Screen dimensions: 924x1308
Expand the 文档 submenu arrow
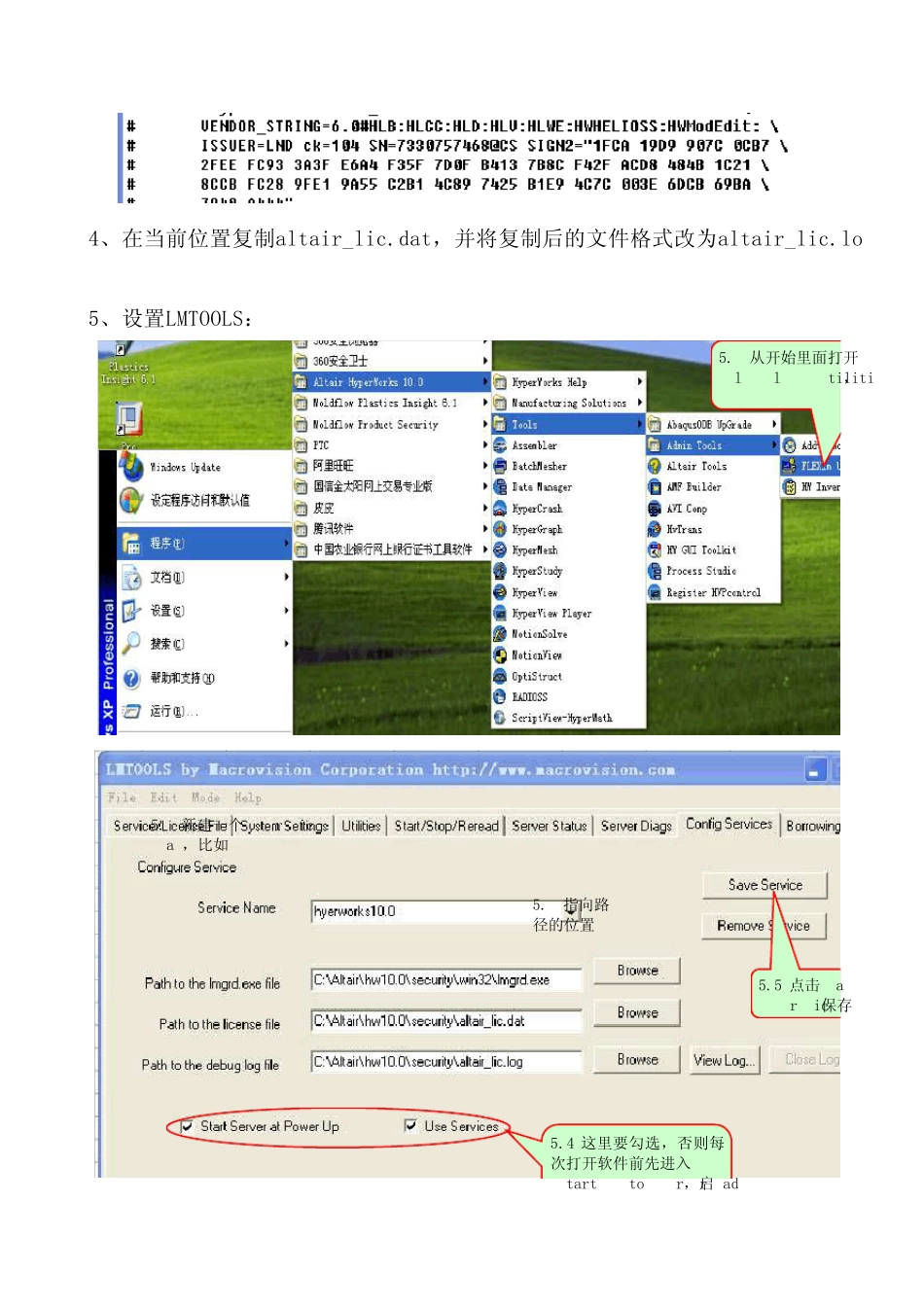click(x=286, y=577)
